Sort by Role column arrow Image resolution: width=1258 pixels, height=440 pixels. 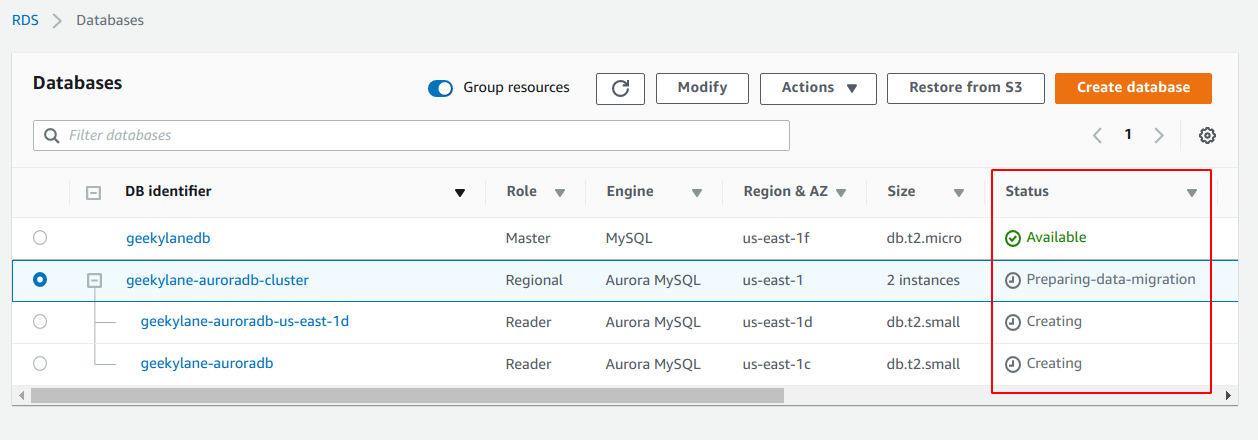(x=560, y=193)
